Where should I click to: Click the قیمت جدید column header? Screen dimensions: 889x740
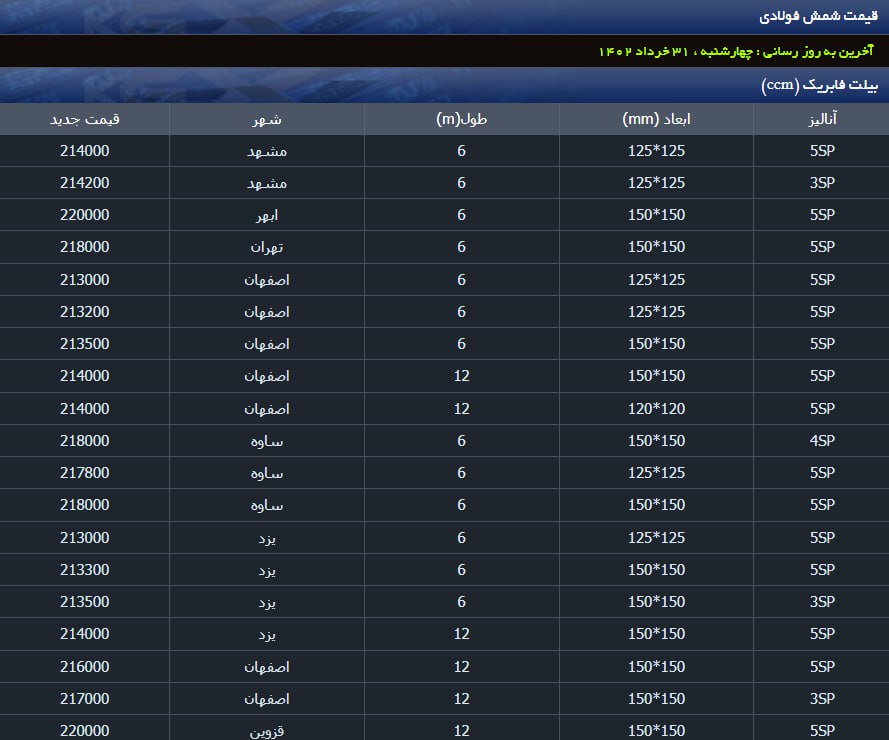point(84,119)
